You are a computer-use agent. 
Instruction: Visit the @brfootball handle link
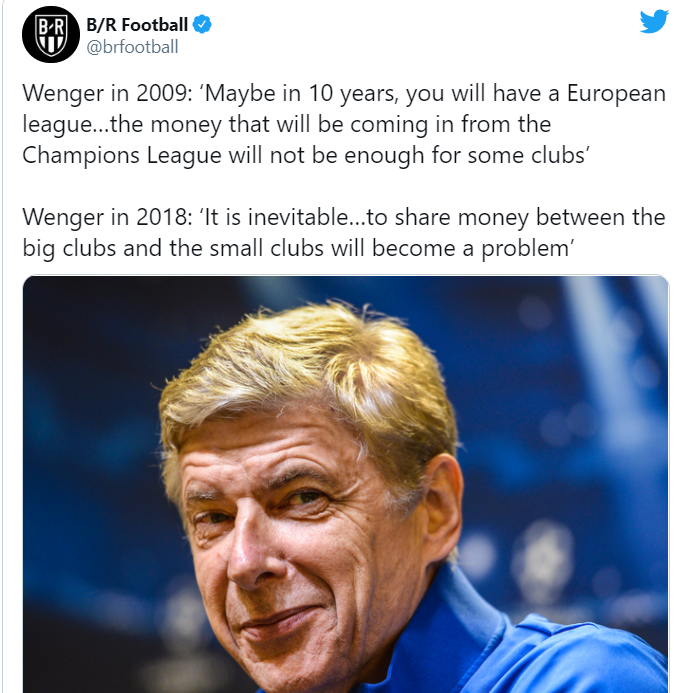click(x=132, y=47)
